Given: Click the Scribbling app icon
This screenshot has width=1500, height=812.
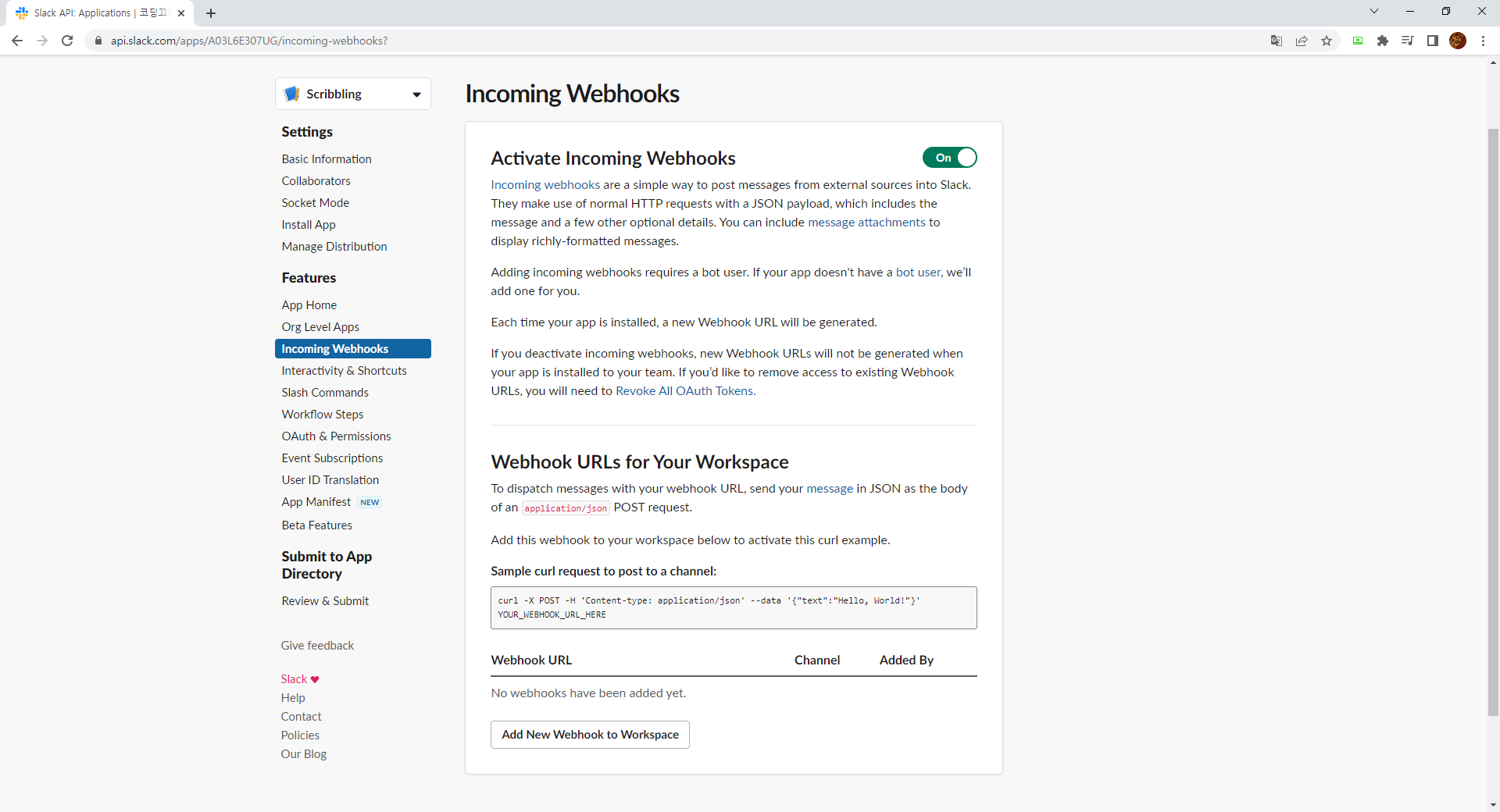Looking at the screenshot, I should [x=292, y=94].
